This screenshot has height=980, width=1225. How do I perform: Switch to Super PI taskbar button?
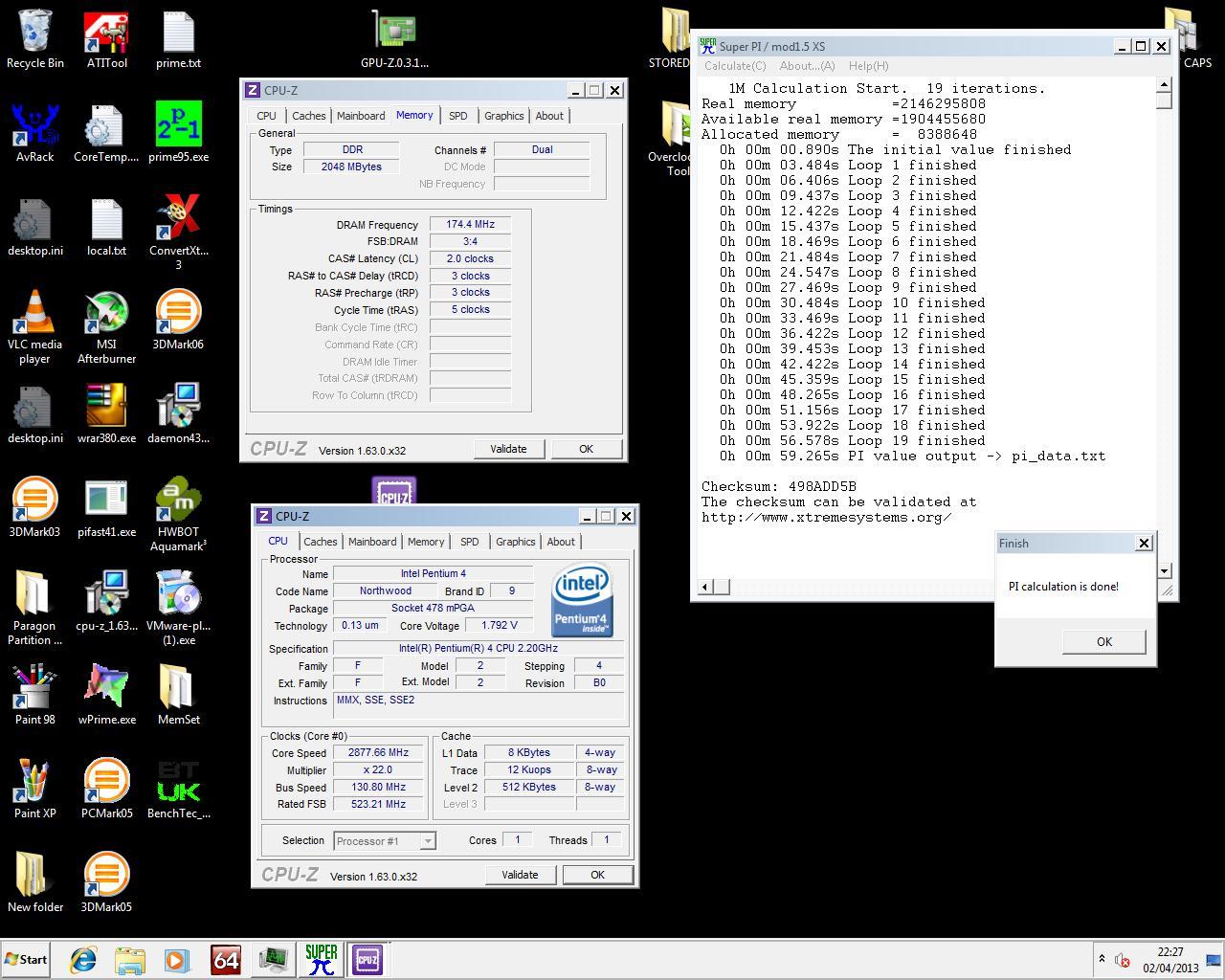[x=321, y=959]
